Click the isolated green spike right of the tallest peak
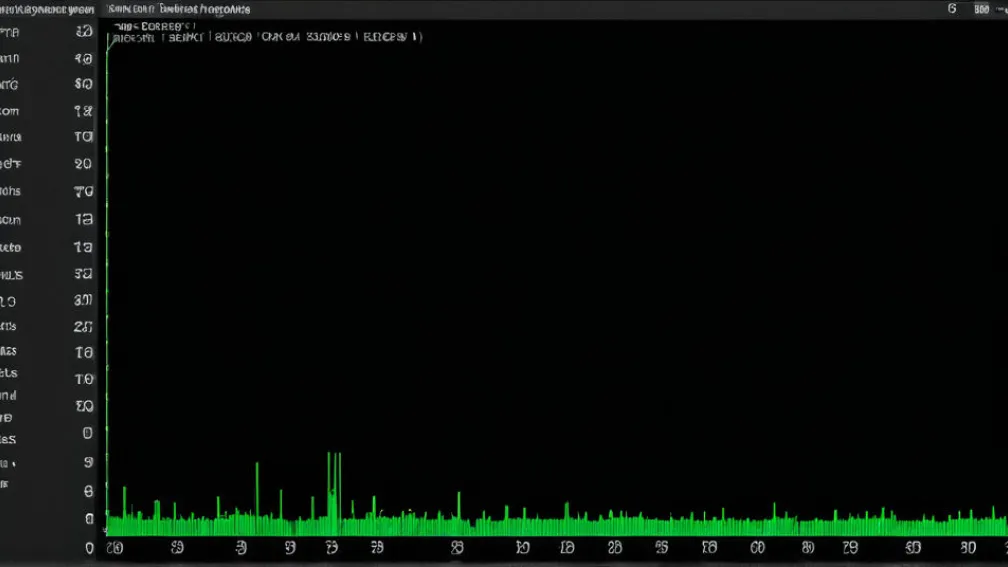Screen dimensions: 1008x567 459,505
